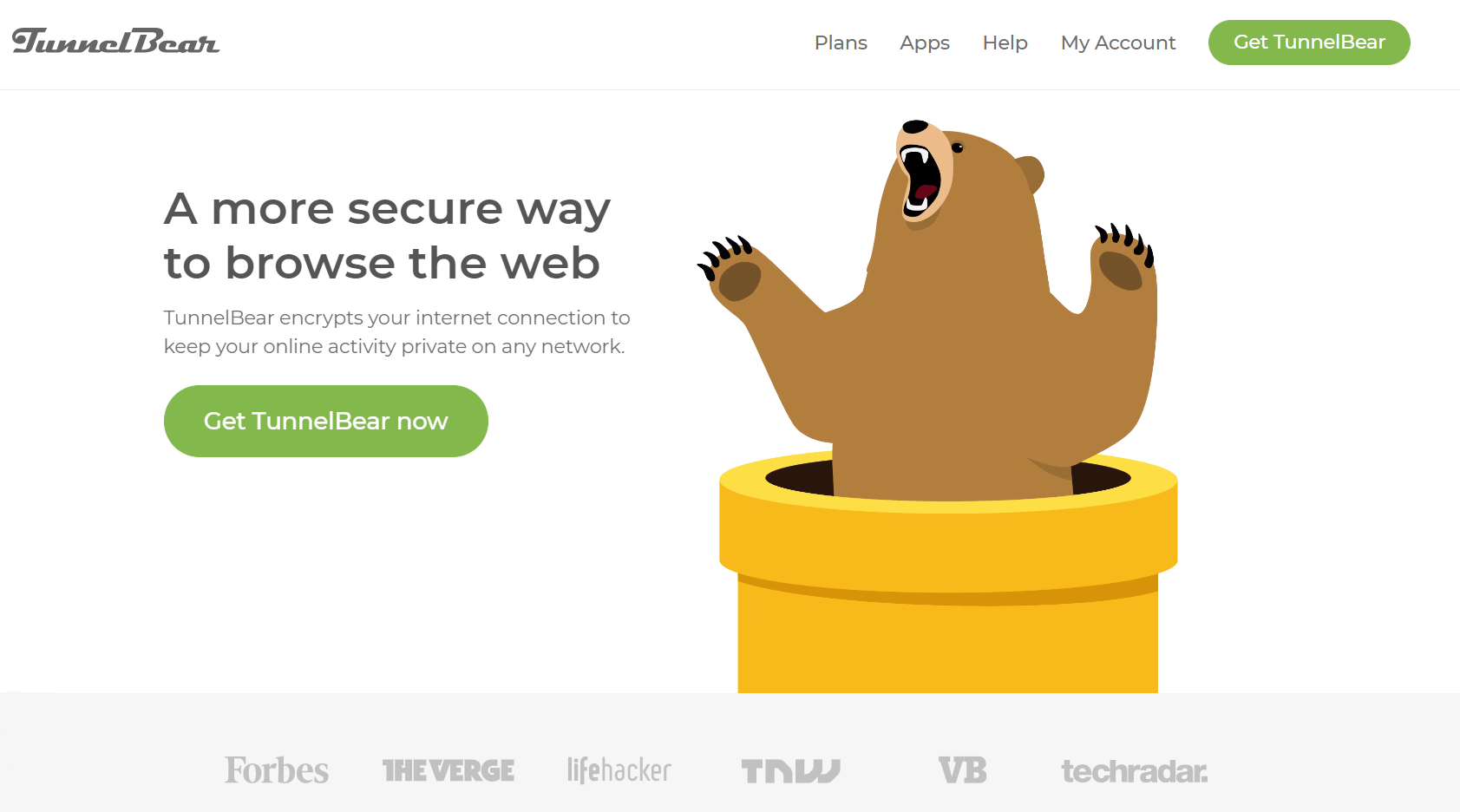Click the TNW logo

coord(791,771)
